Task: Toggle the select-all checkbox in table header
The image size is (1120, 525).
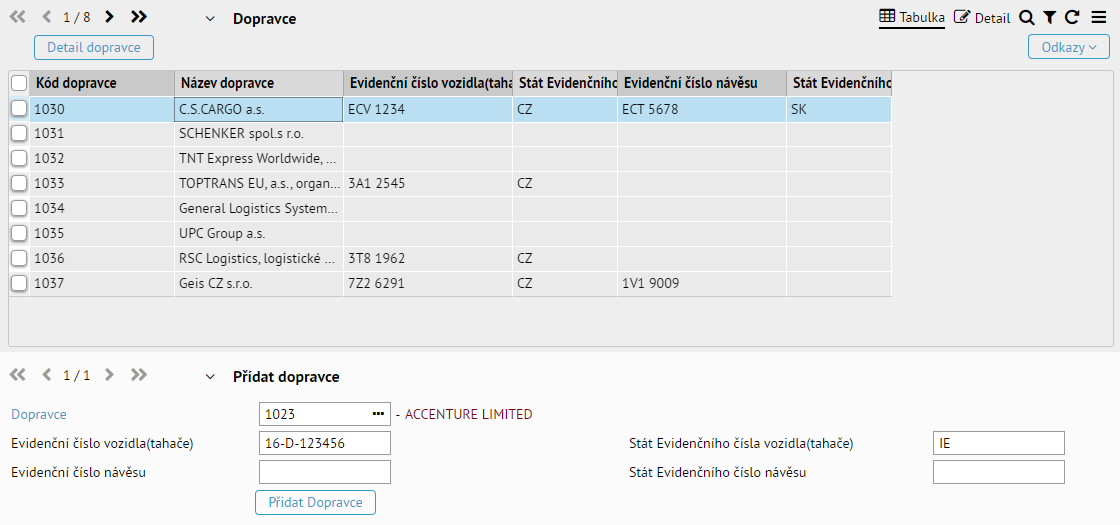Action: (19, 84)
